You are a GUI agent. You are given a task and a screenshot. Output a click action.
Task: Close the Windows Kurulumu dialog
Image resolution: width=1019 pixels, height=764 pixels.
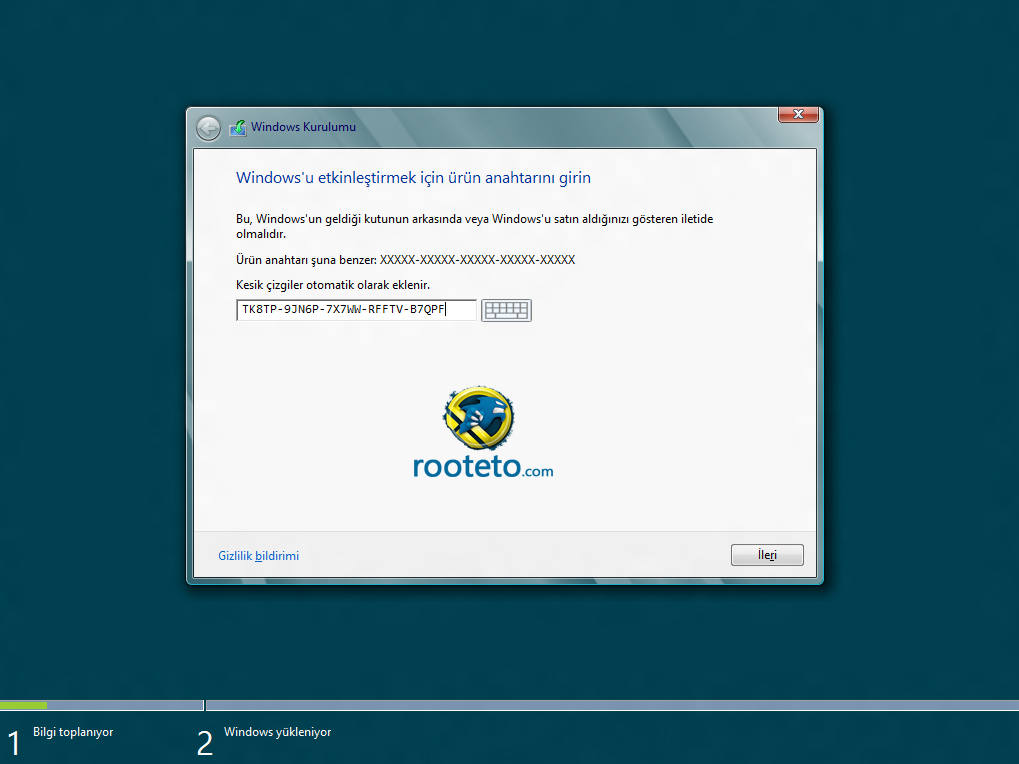pos(798,114)
